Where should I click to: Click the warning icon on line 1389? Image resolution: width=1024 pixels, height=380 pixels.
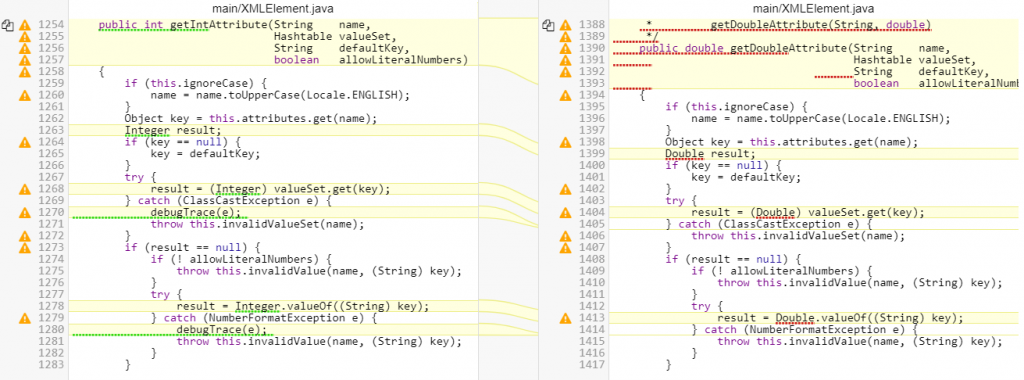[x=566, y=37]
